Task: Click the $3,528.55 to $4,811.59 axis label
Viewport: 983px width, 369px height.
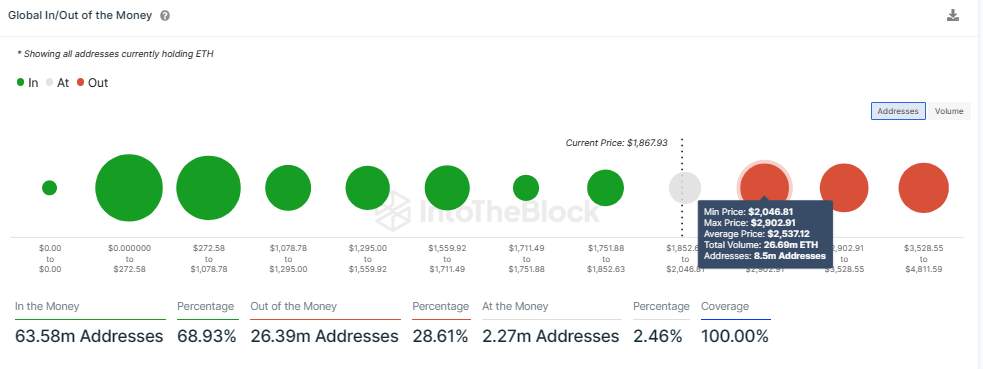Action: (923, 259)
